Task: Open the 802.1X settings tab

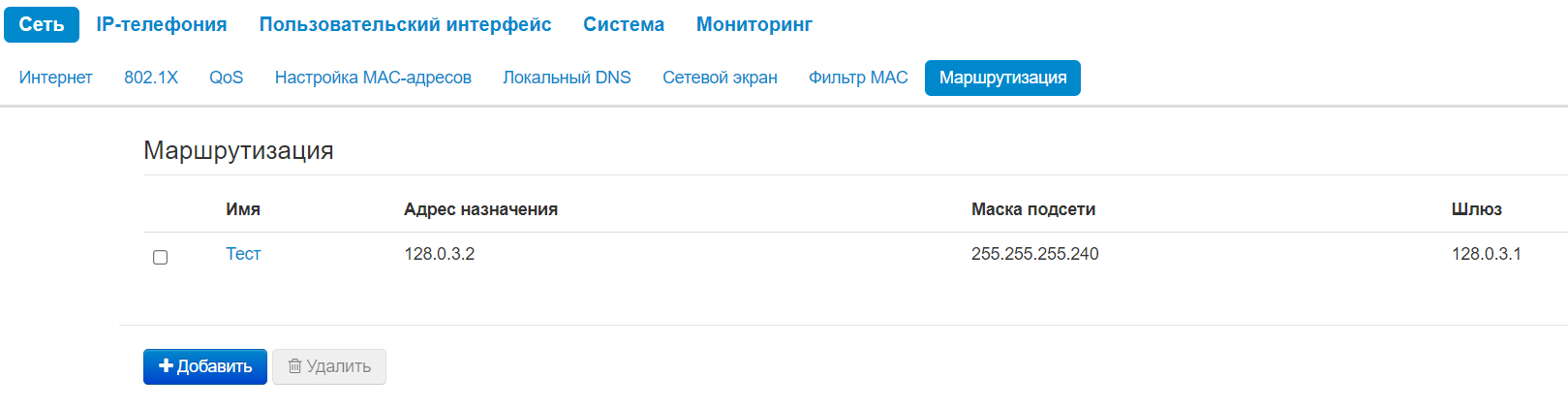Action: [151, 78]
